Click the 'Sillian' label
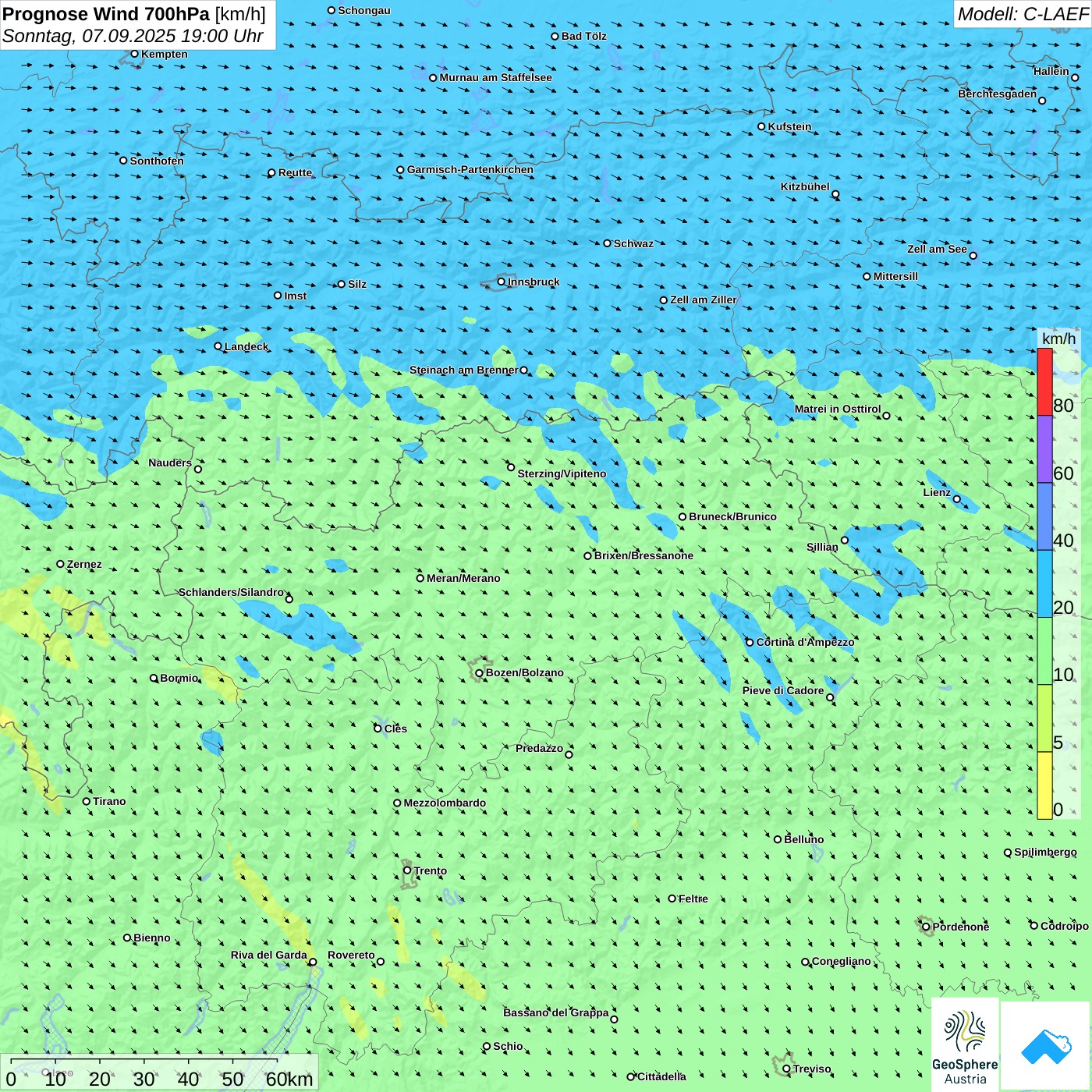 pos(822,547)
